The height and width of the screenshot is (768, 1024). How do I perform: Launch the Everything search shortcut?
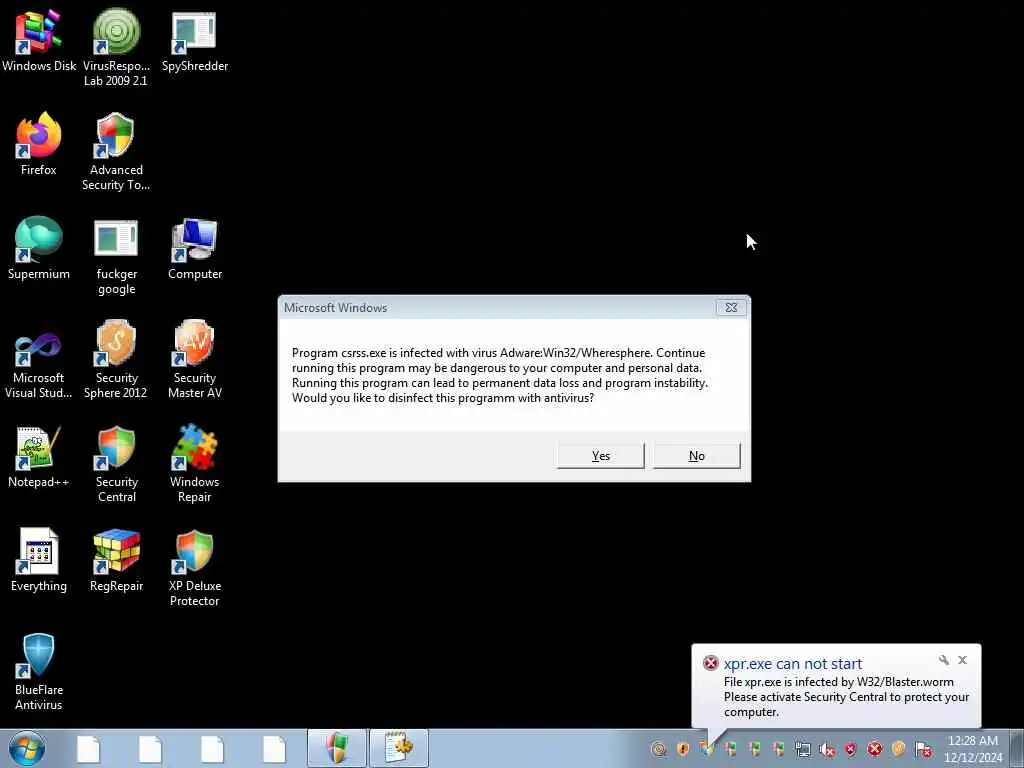[39, 560]
